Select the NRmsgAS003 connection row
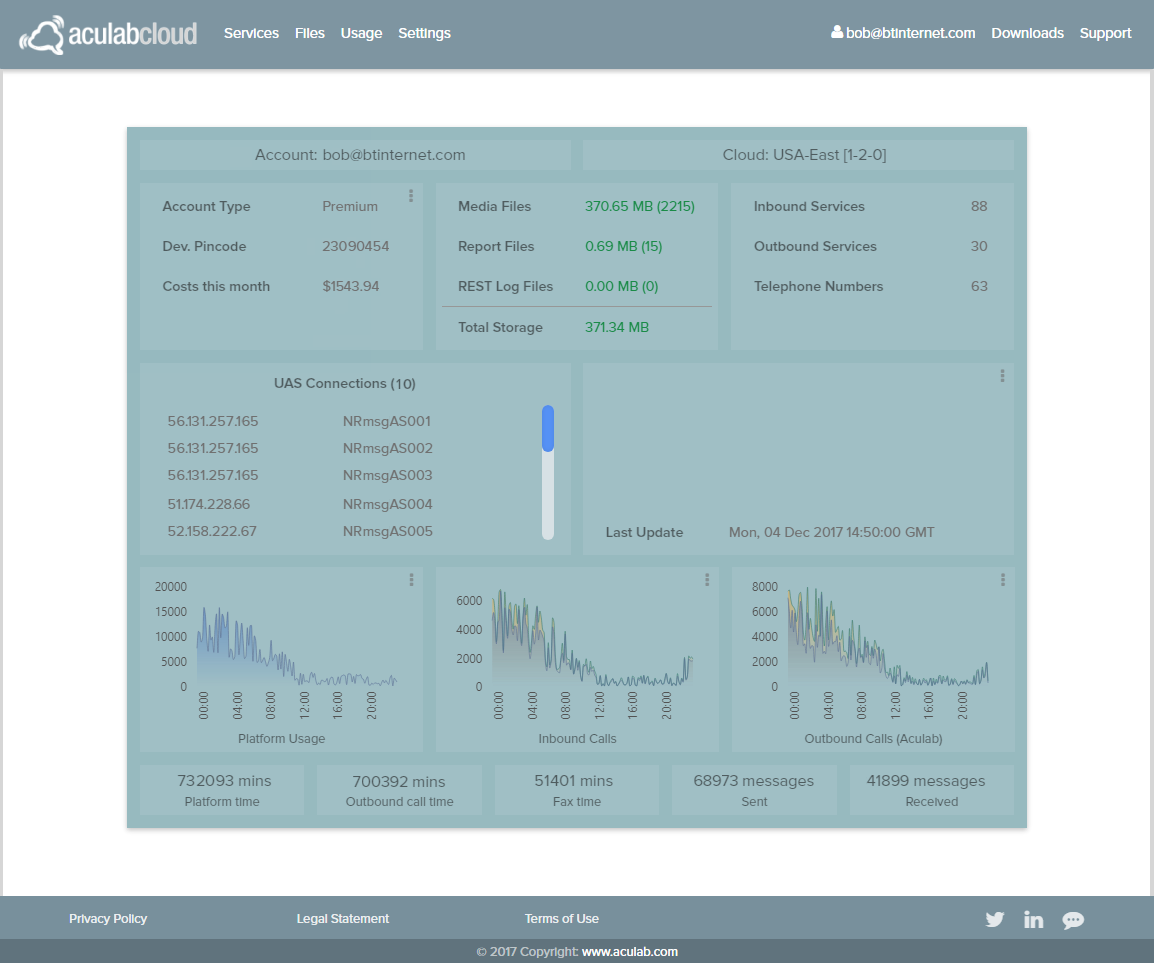1154x964 pixels. [x=300, y=475]
